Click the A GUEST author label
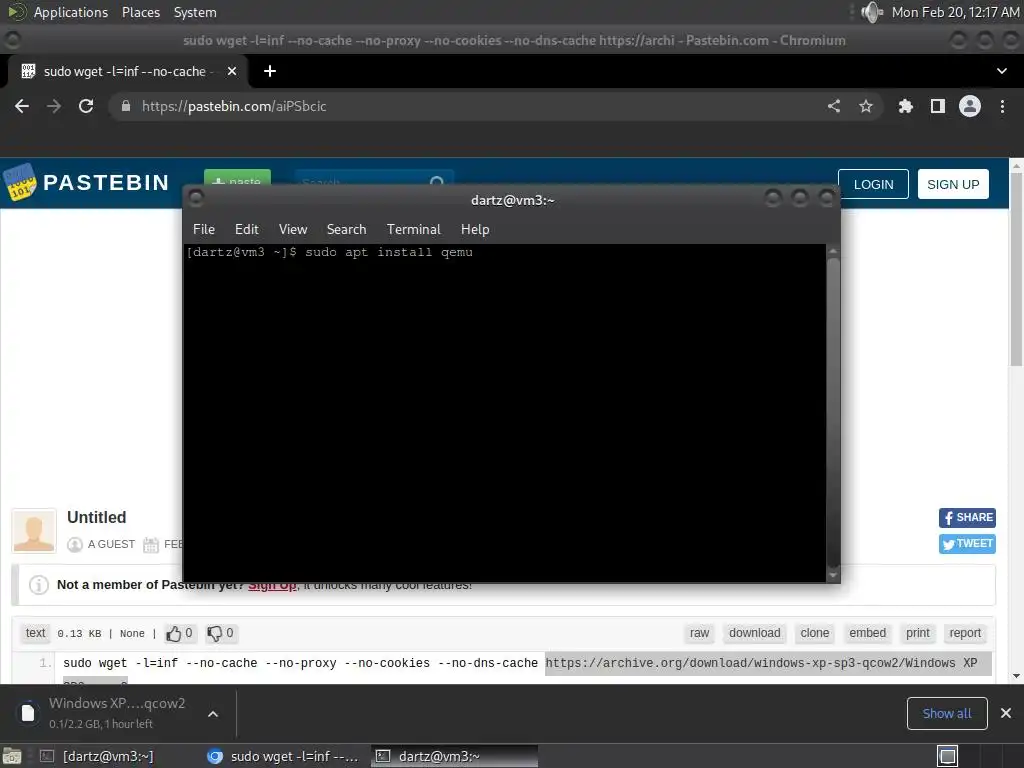The width and height of the screenshot is (1024, 768). [111, 544]
